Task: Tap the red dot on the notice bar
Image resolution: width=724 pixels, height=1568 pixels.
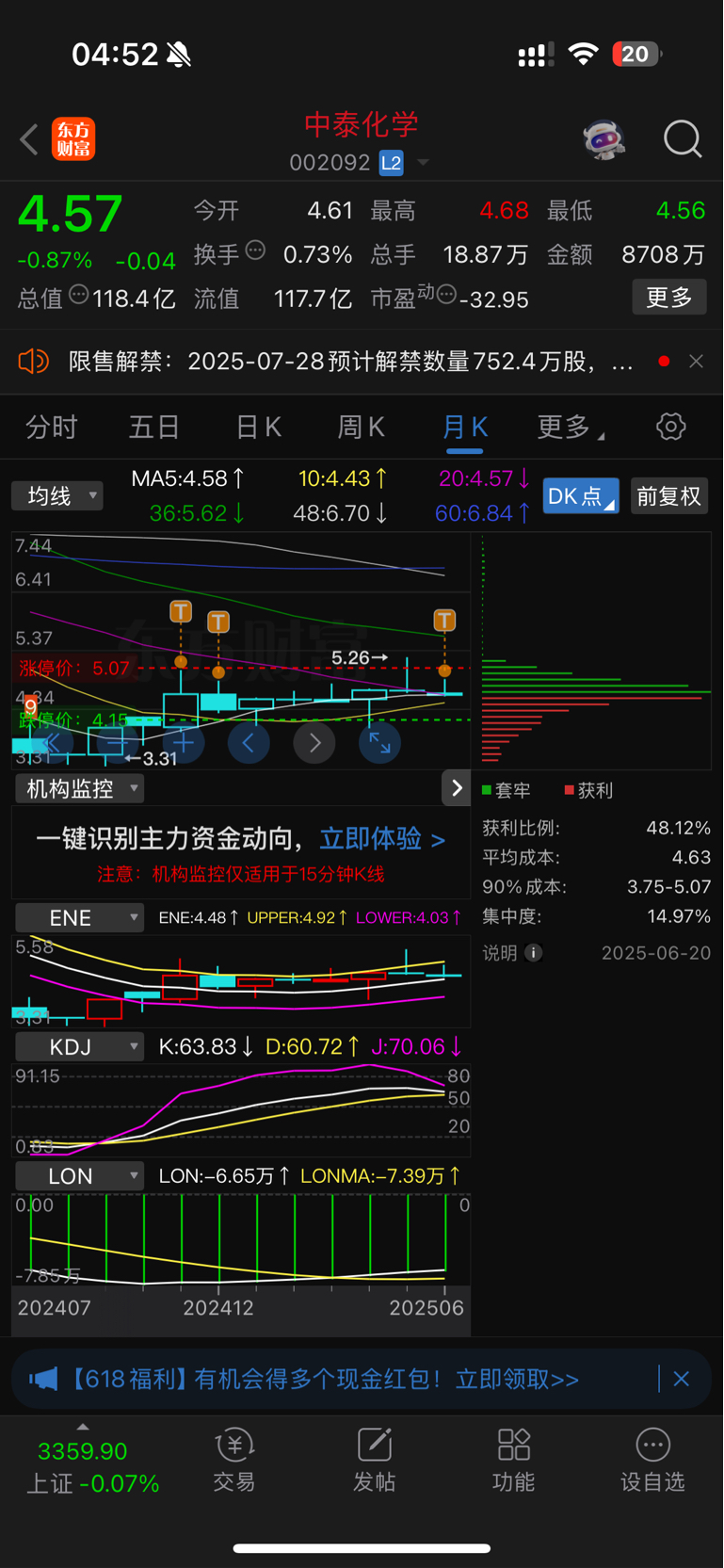Action: (x=665, y=362)
